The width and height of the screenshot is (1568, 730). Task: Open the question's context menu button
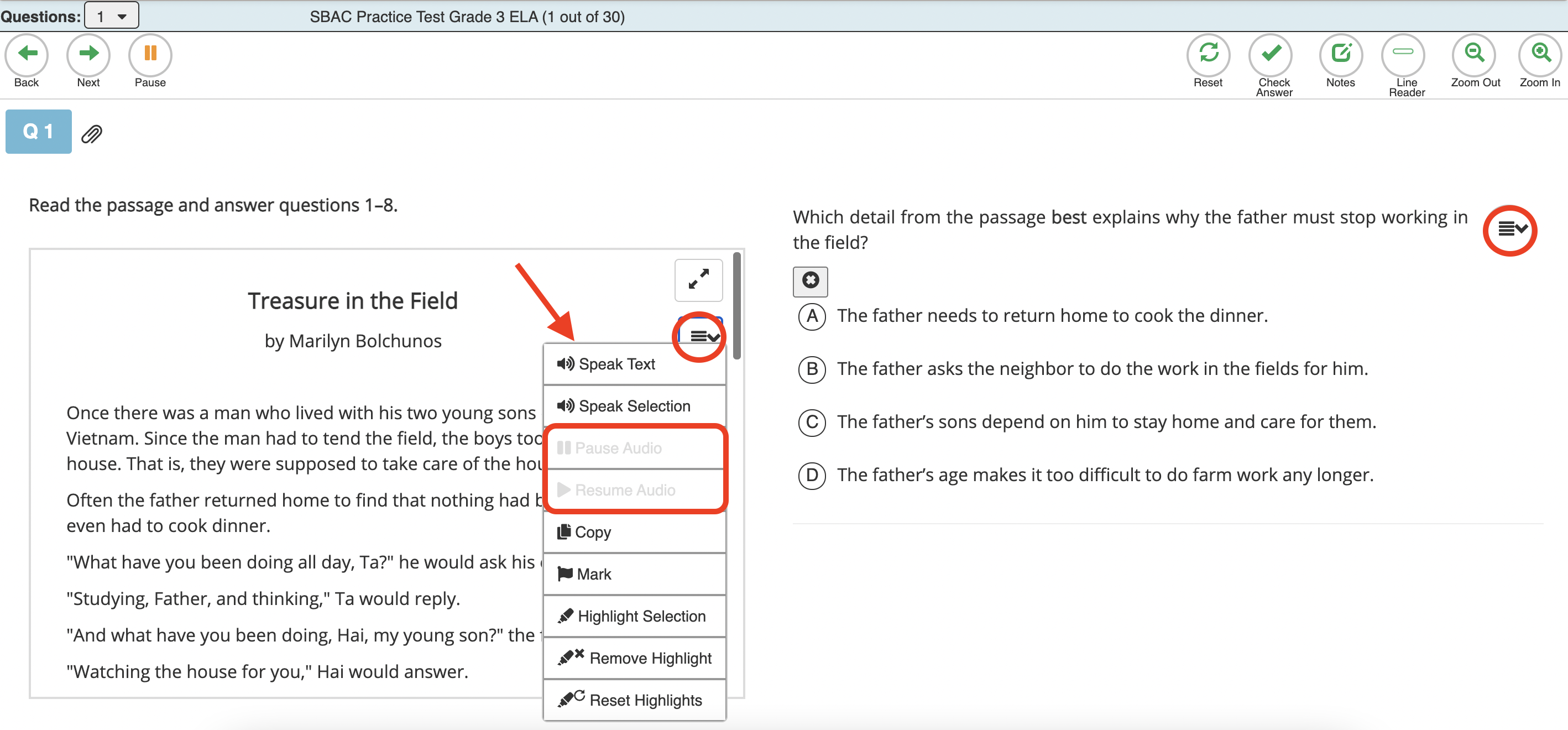coord(1511,230)
